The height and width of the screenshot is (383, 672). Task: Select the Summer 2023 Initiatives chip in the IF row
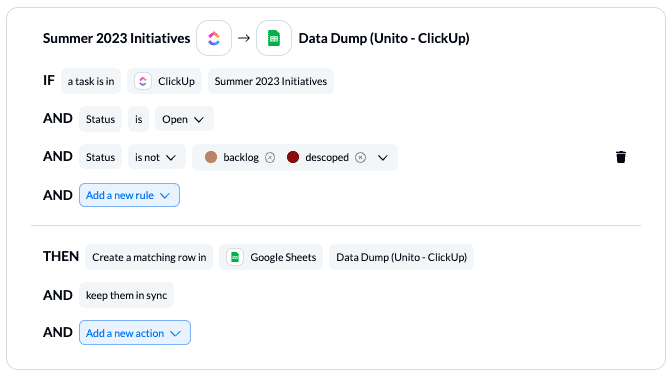point(271,81)
